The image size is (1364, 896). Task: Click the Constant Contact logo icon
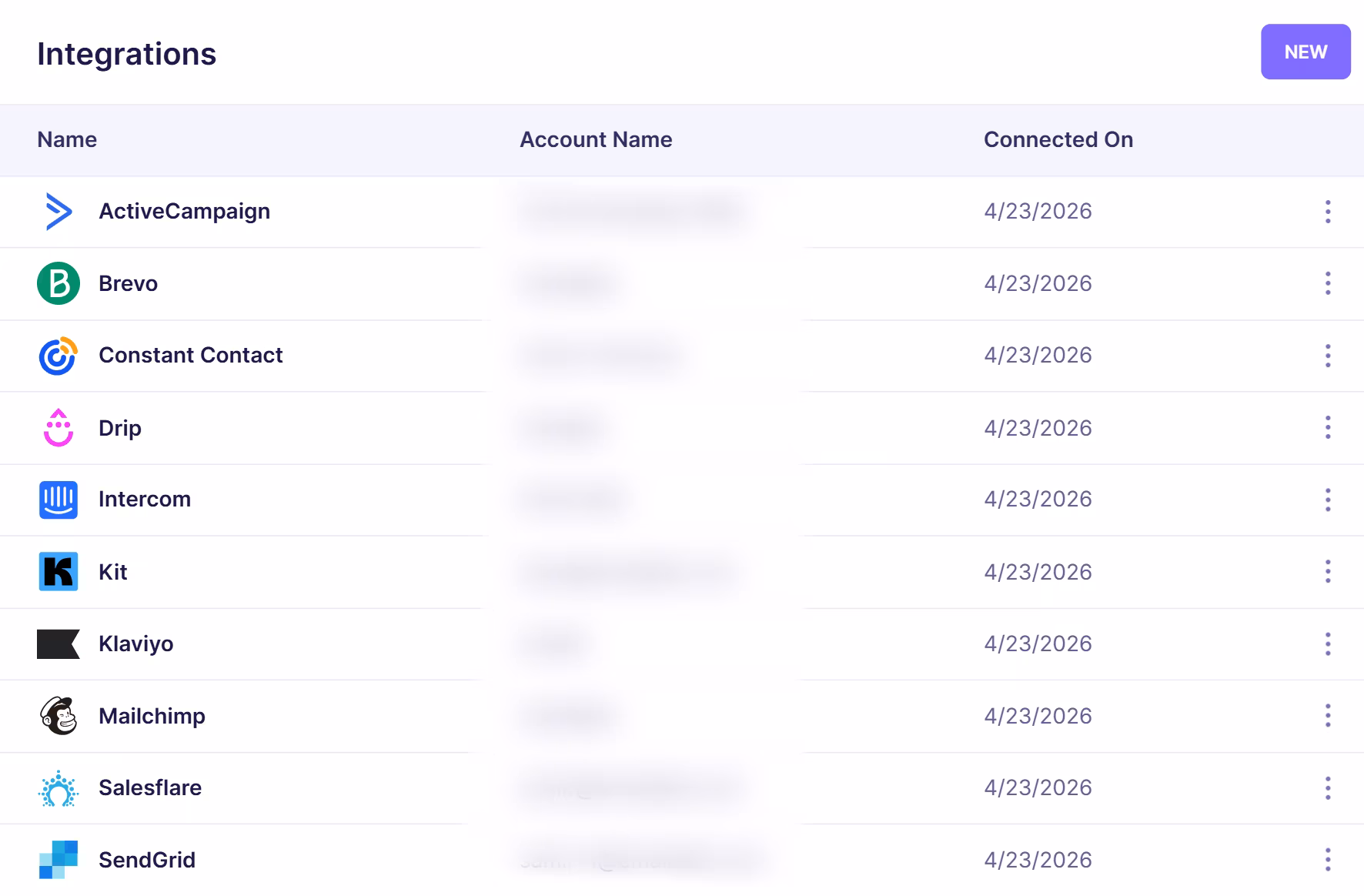[x=59, y=356]
